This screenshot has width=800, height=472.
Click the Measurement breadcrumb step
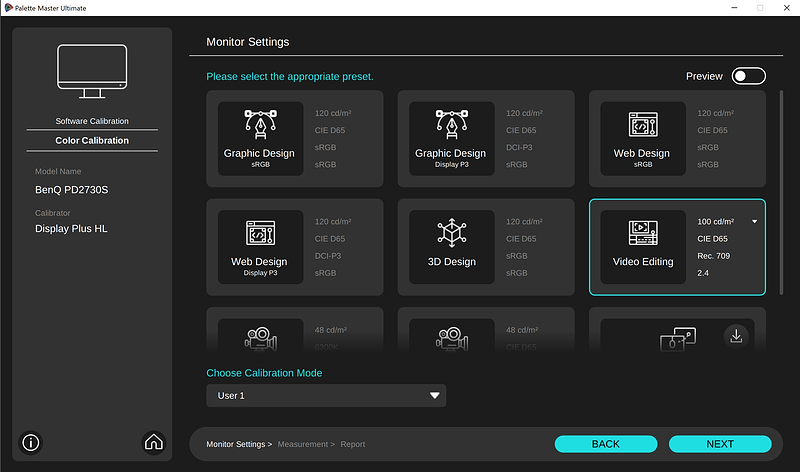coord(306,444)
